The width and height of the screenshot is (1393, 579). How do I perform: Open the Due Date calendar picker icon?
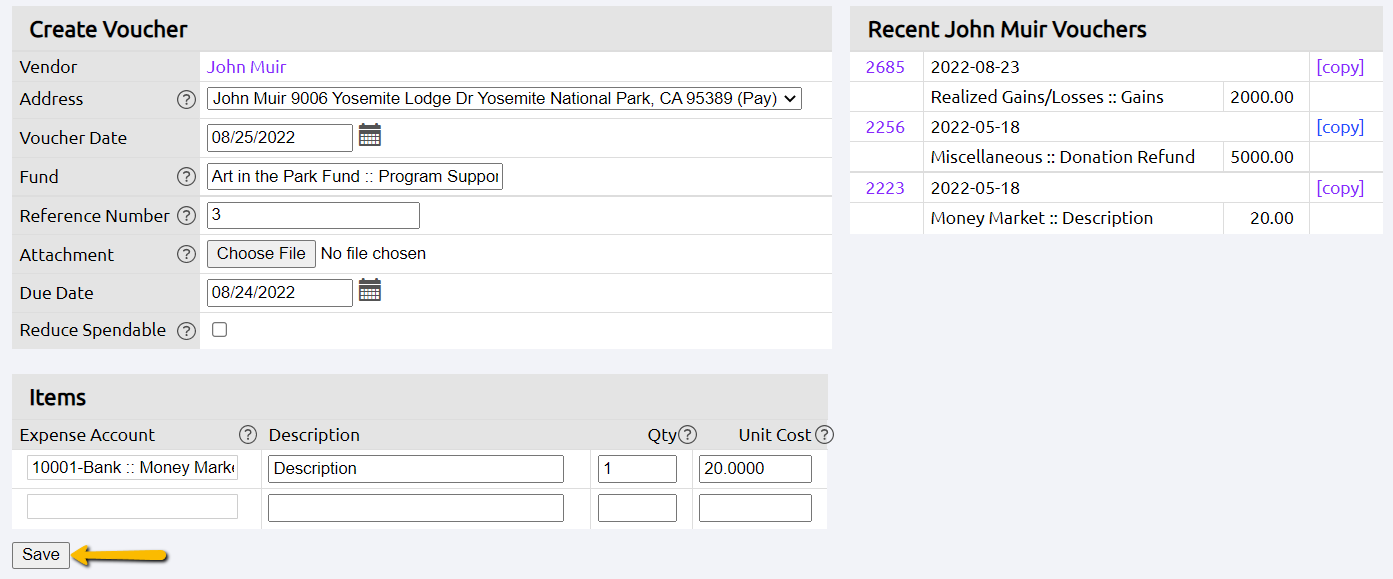point(370,291)
